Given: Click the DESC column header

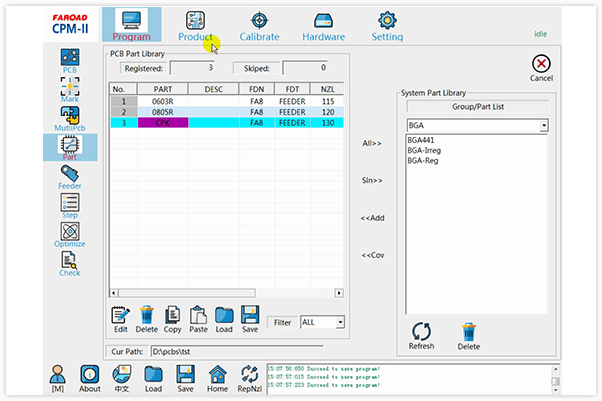Looking at the screenshot, I should point(213,89).
